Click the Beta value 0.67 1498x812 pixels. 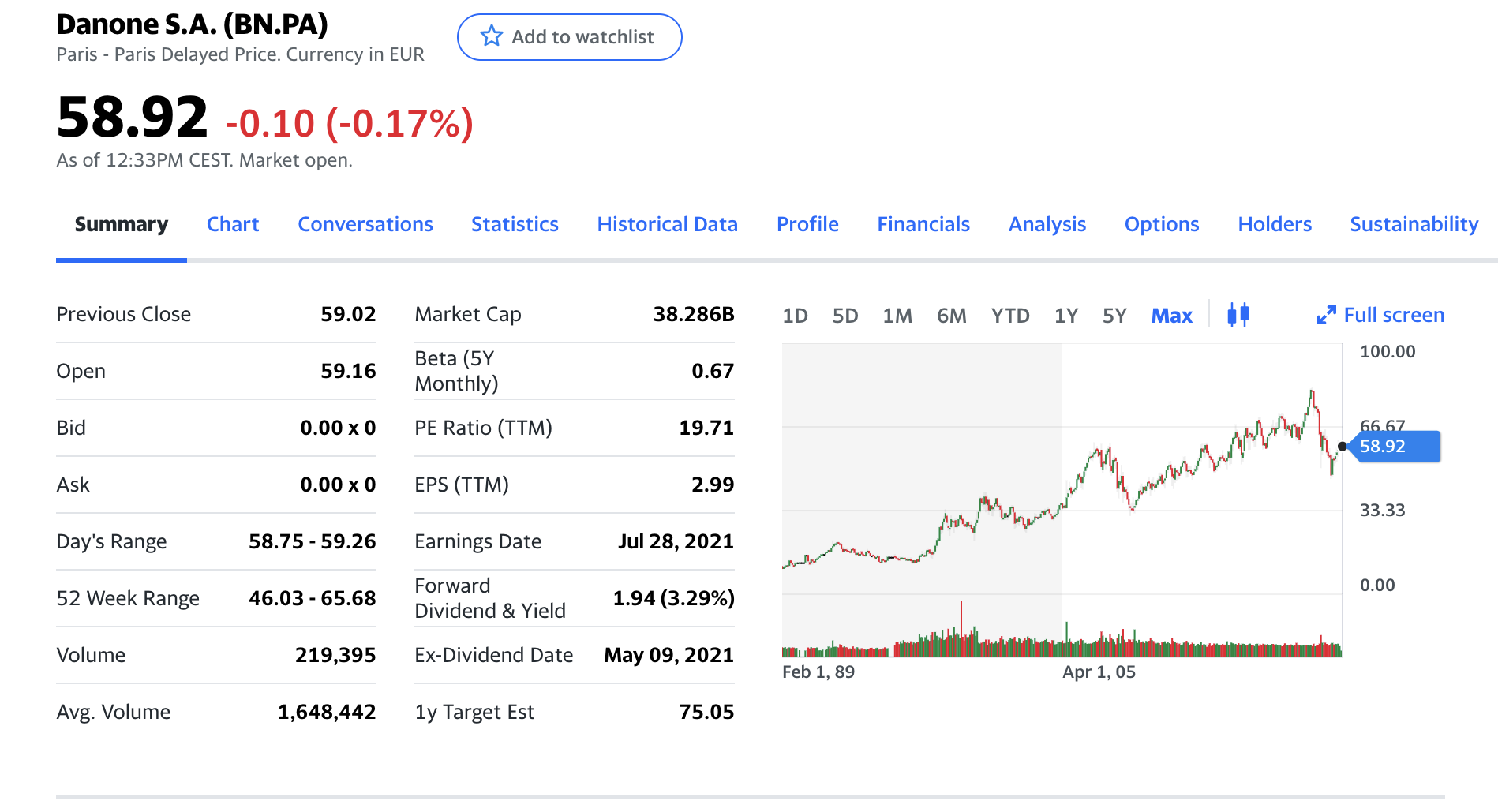713,371
